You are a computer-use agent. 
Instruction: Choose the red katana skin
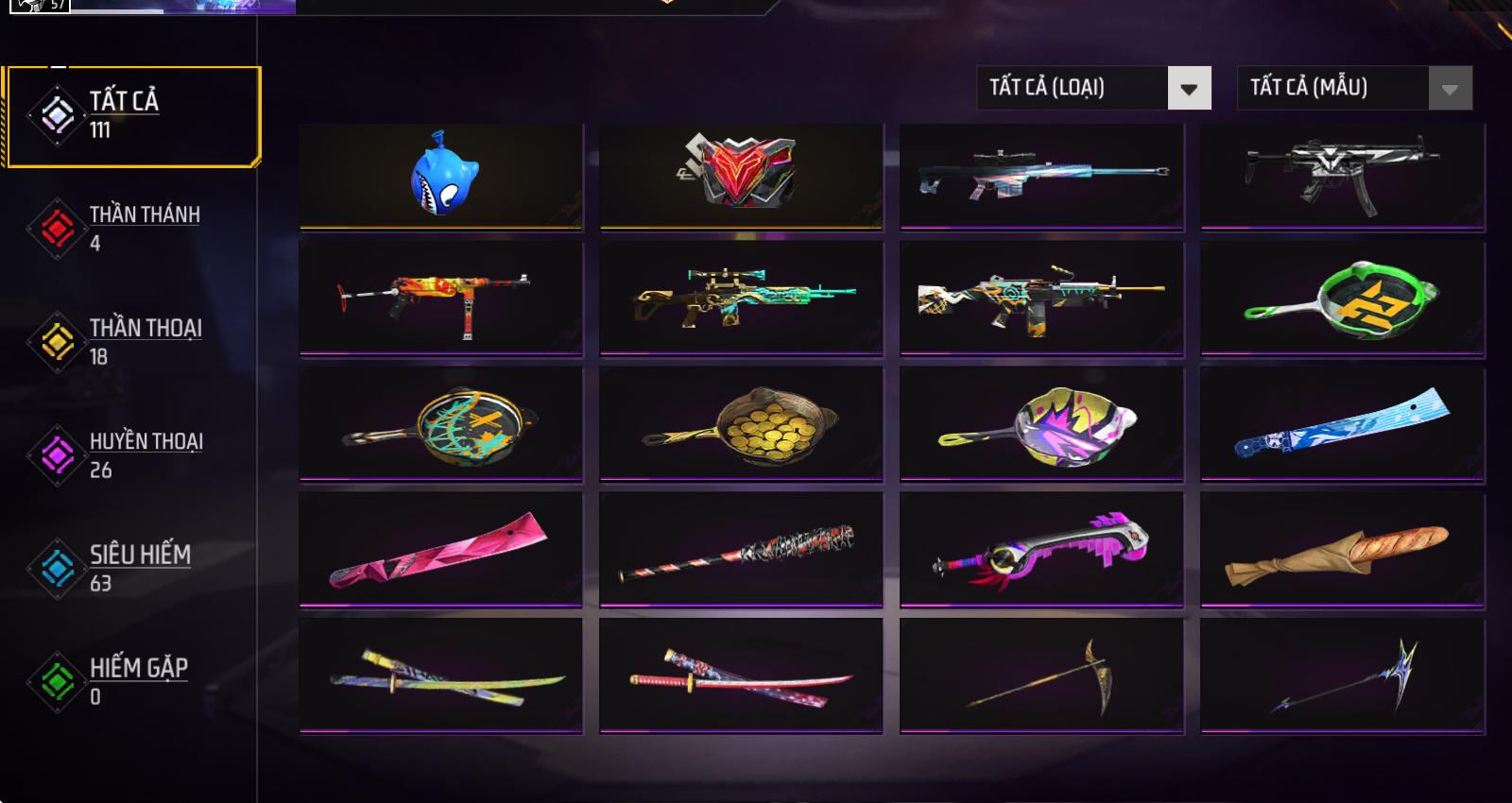point(742,675)
